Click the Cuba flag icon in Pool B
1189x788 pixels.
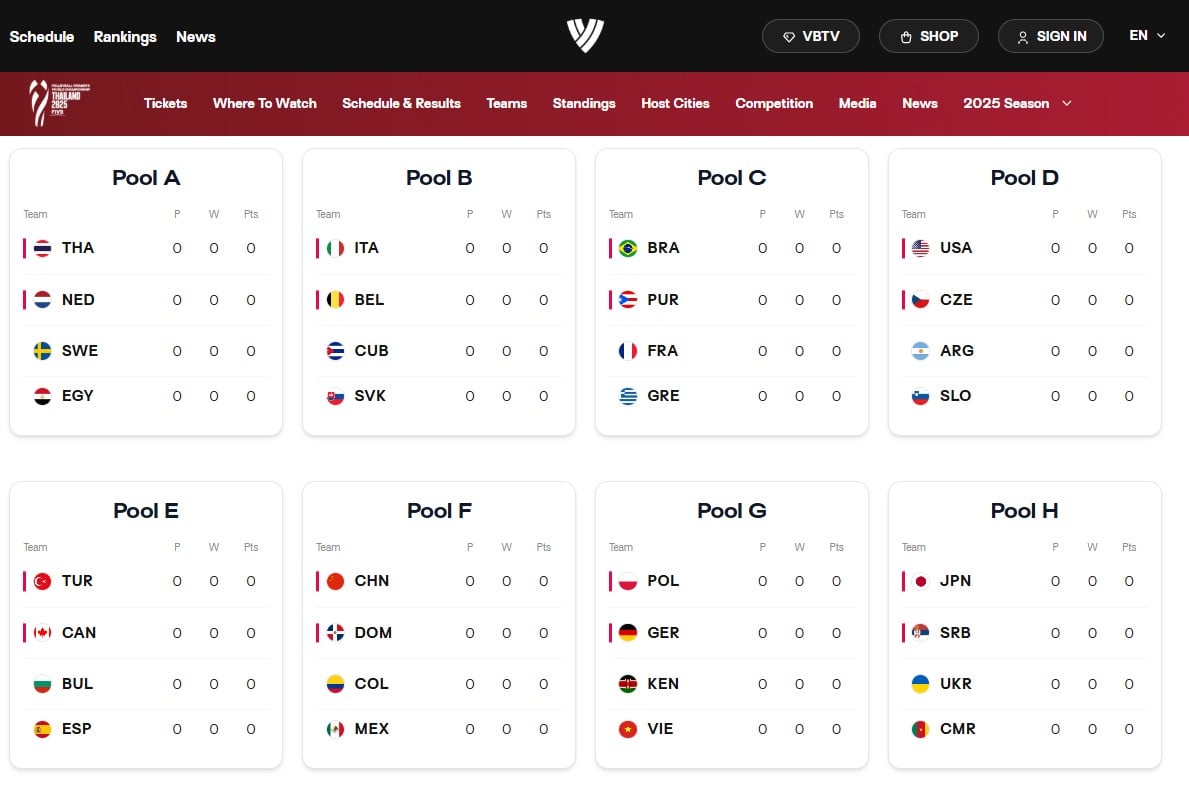pyautogui.click(x=335, y=351)
